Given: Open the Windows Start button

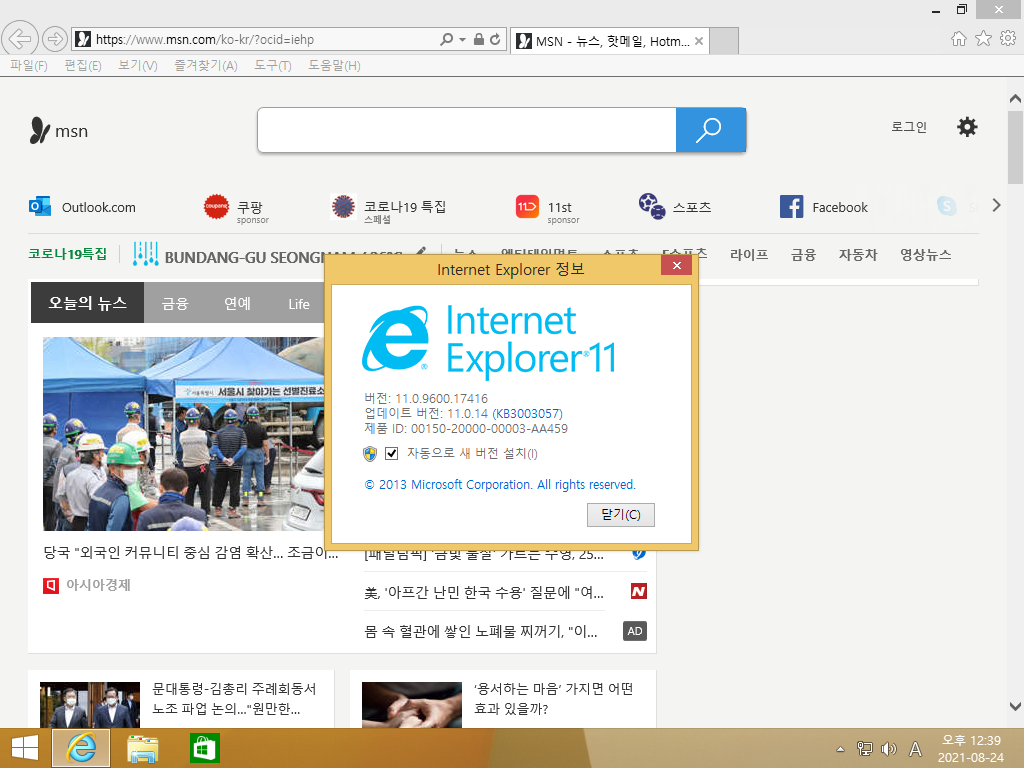Looking at the screenshot, I should tap(25, 748).
